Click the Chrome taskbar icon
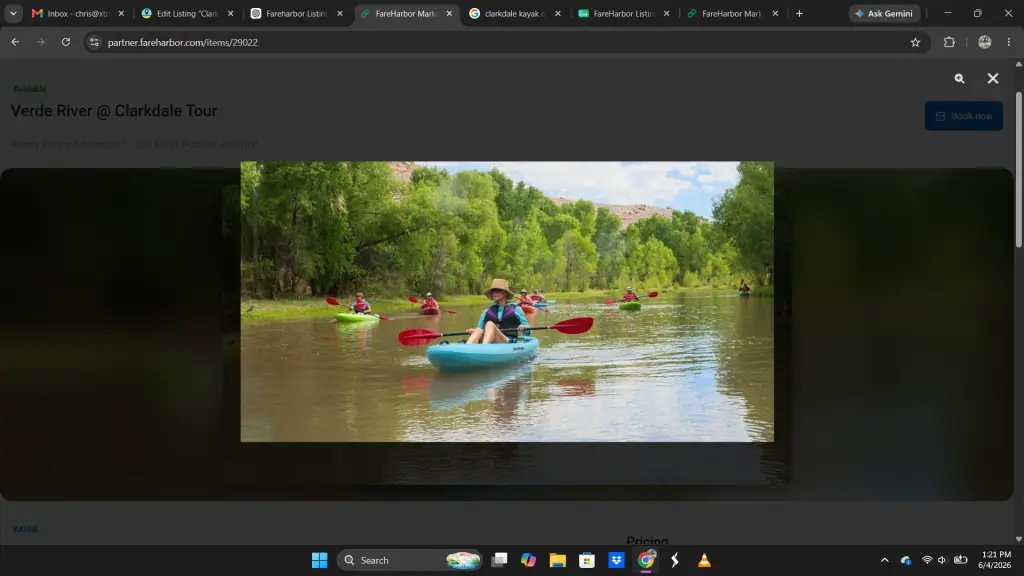The width and height of the screenshot is (1024, 576). pos(646,560)
